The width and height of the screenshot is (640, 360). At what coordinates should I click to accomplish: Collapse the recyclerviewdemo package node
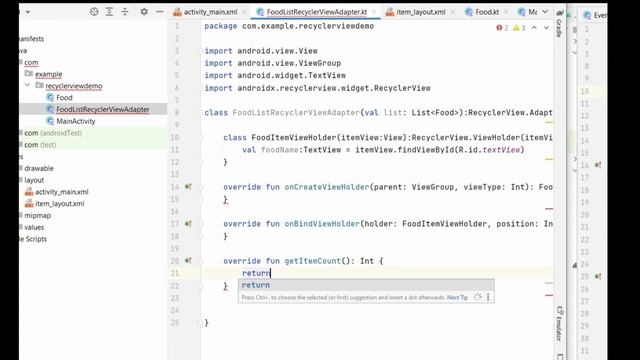[x=27, y=85]
